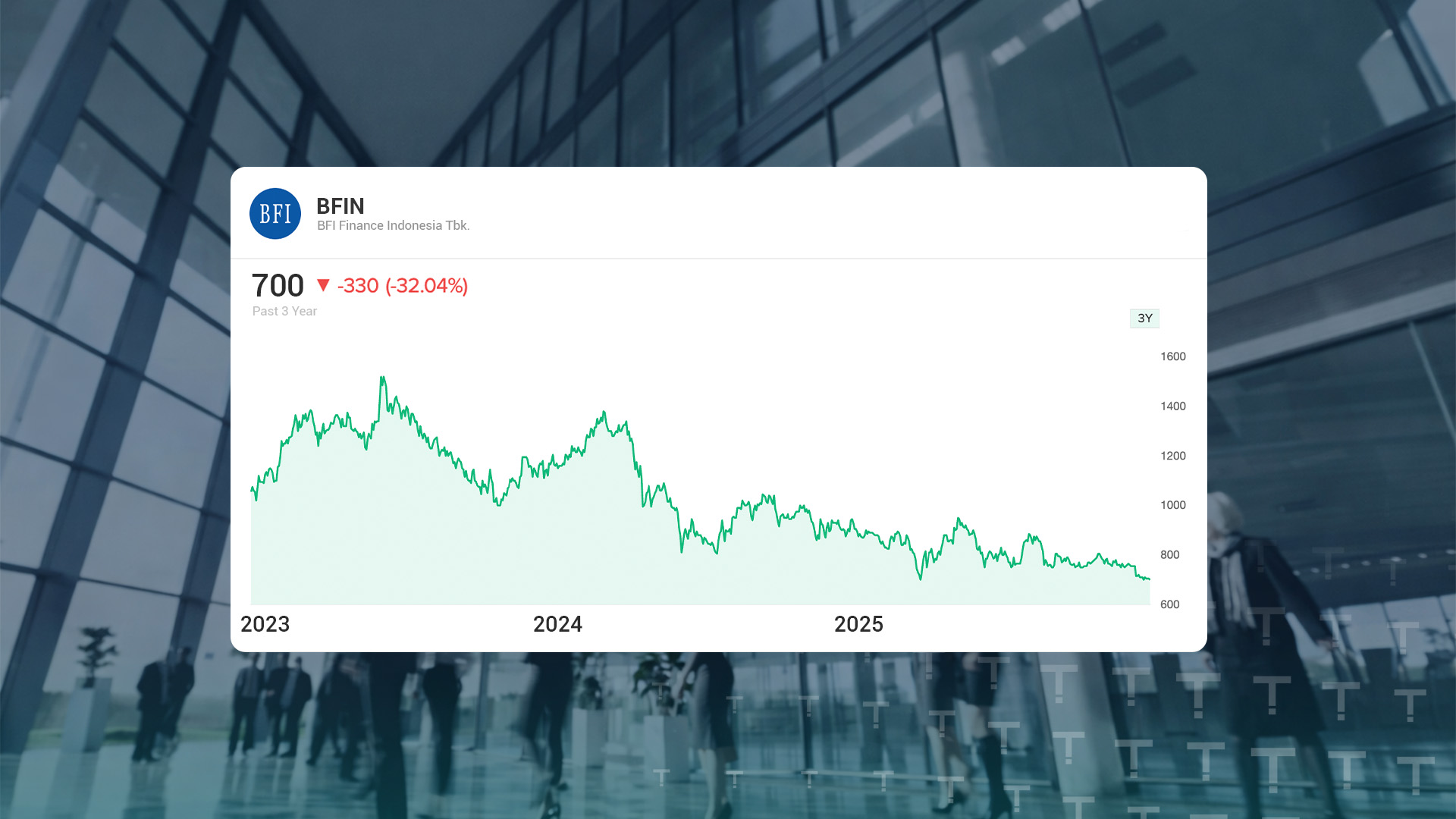The width and height of the screenshot is (1456, 819).
Task: Click the 2025 x-axis label
Action: click(858, 624)
